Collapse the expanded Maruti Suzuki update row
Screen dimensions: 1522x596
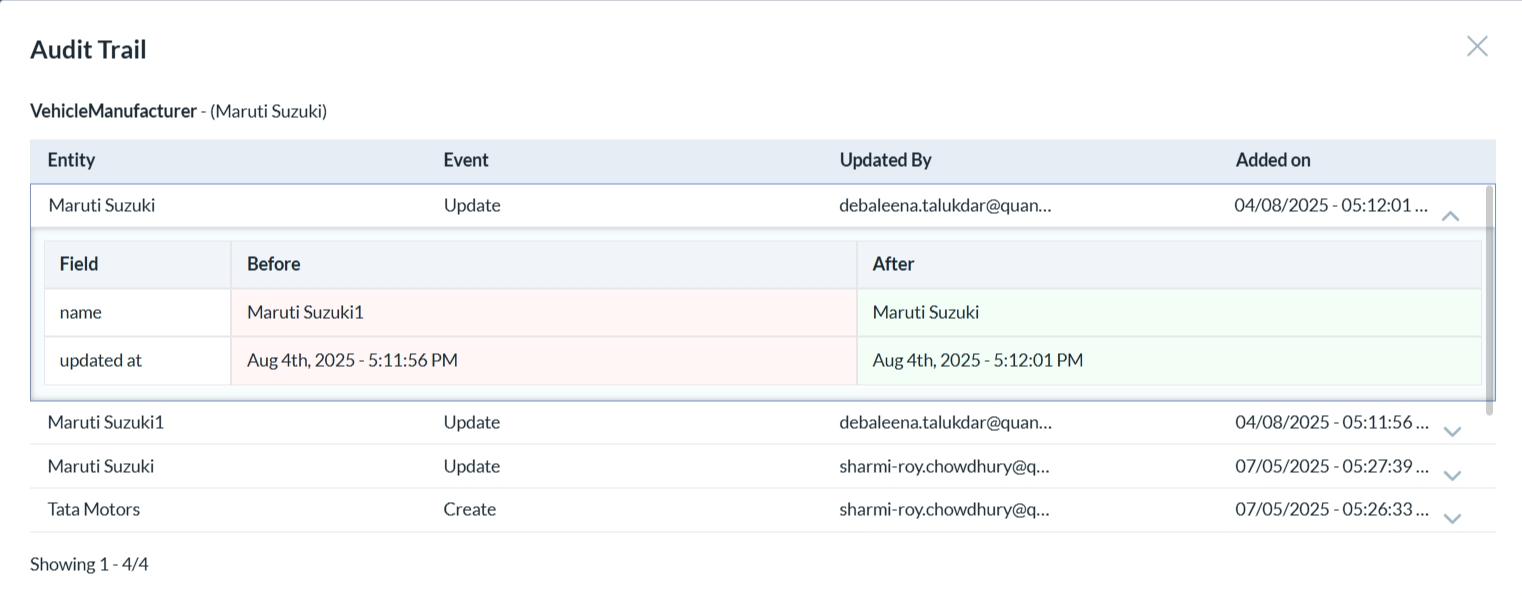pyautogui.click(x=1450, y=215)
